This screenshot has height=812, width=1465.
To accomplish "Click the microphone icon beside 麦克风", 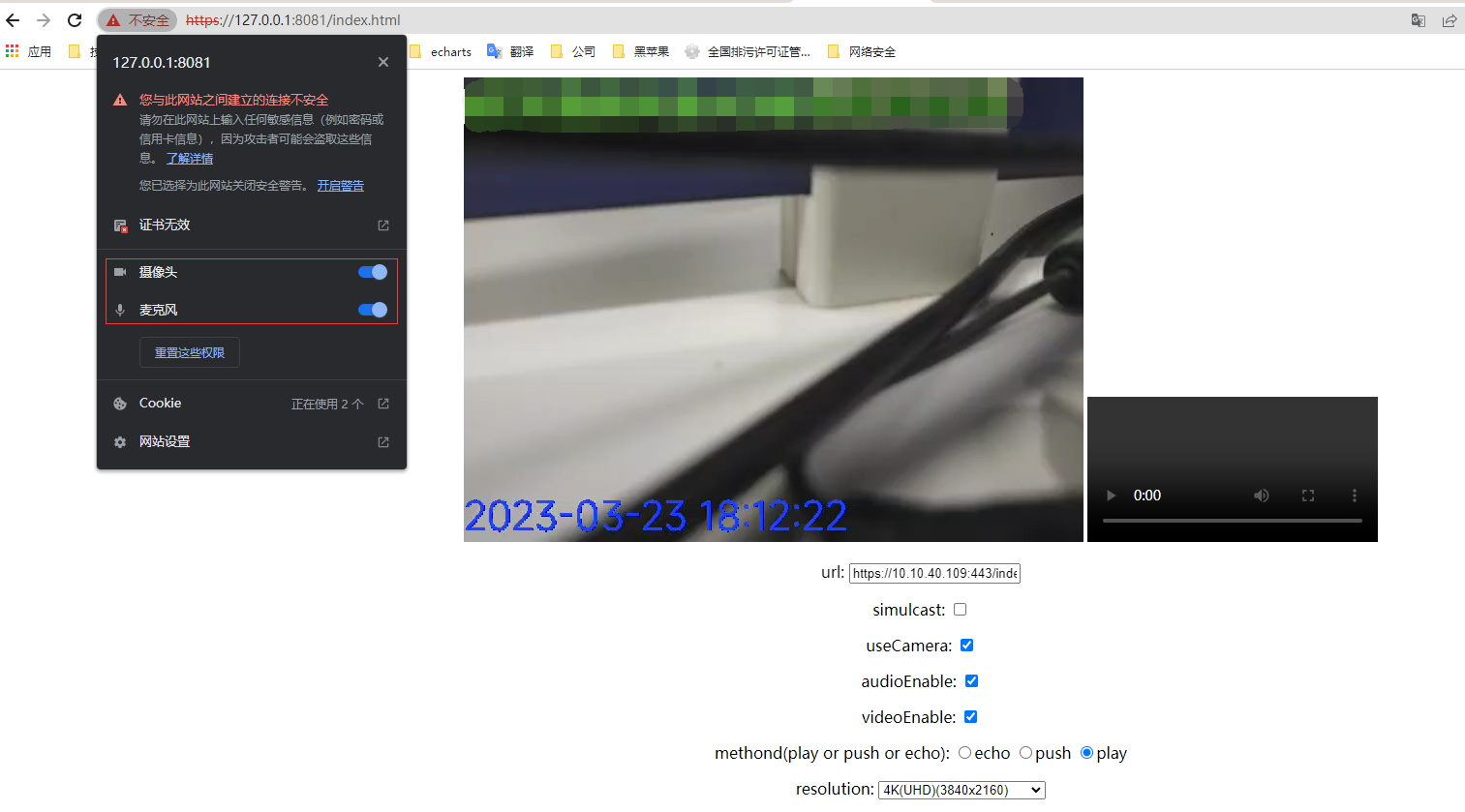I will pyautogui.click(x=120, y=310).
